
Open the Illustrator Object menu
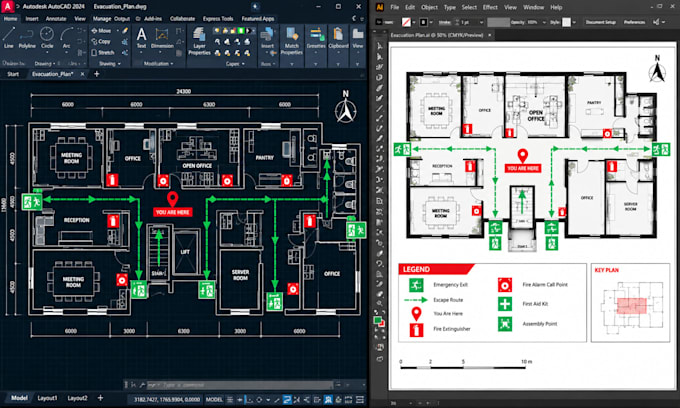[429, 7]
